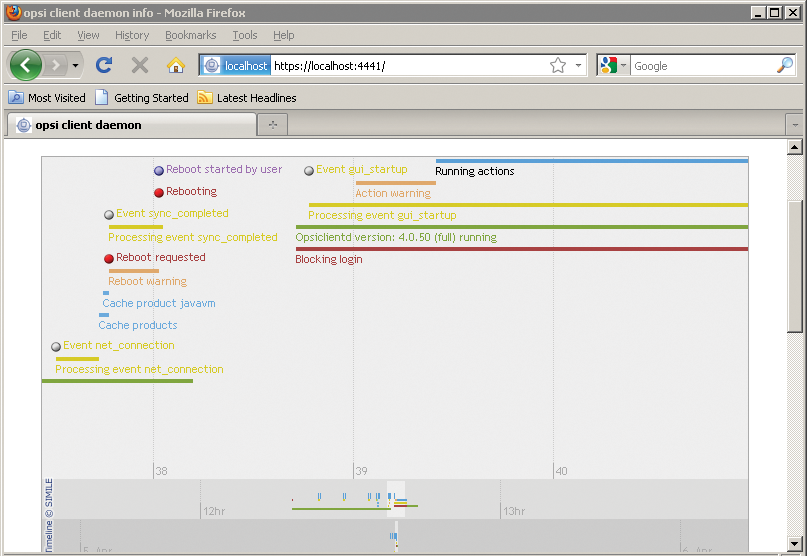Click the localhost site identity icon

coord(236,65)
